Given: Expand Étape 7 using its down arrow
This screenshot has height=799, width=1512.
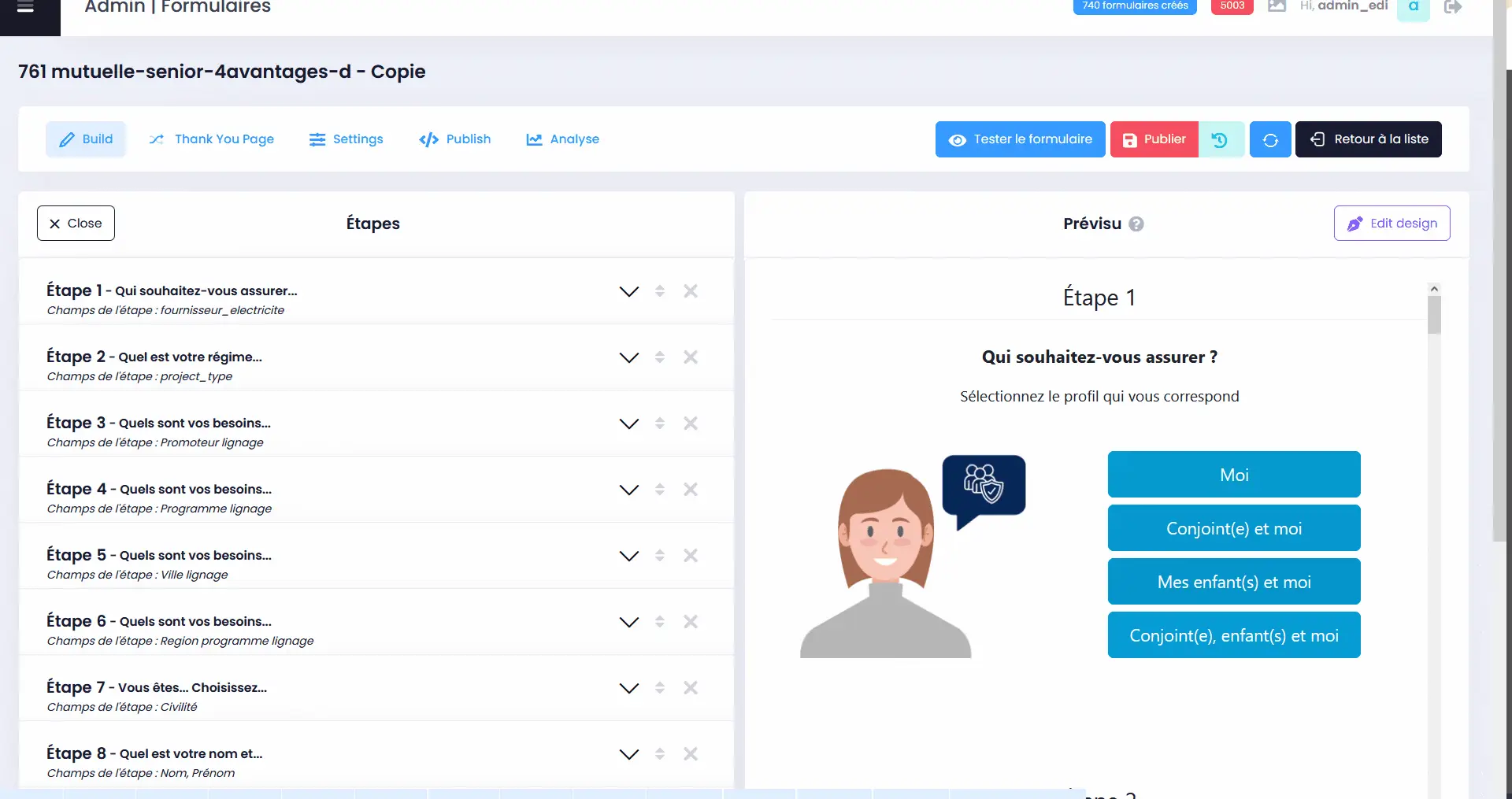Looking at the screenshot, I should 628,687.
